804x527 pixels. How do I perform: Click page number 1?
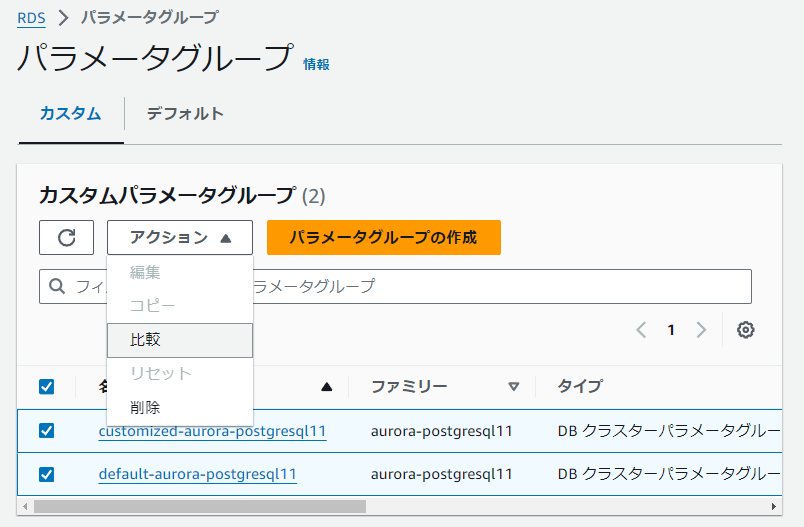point(671,330)
